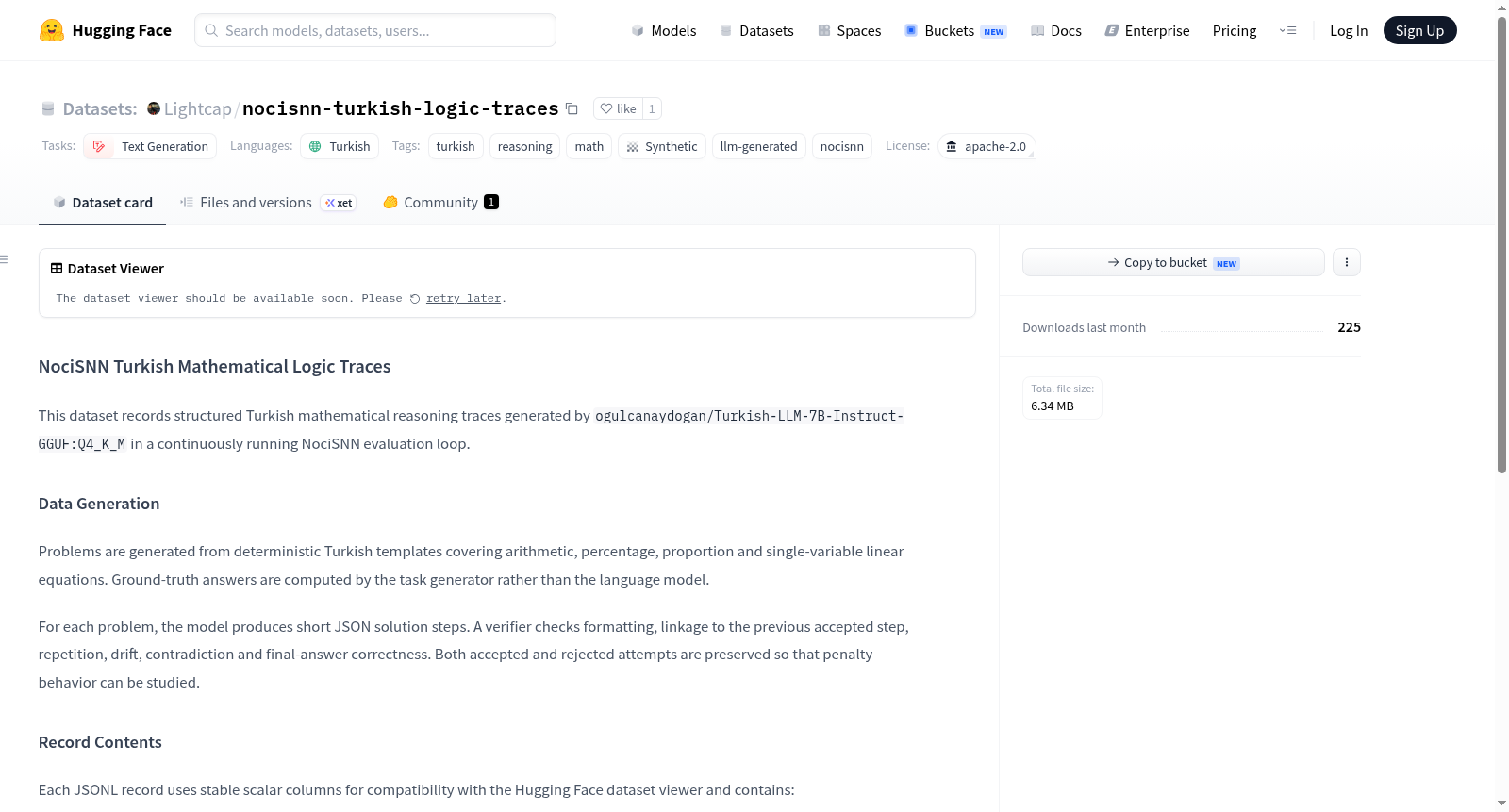Open the Docs navigation link

(x=1056, y=30)
